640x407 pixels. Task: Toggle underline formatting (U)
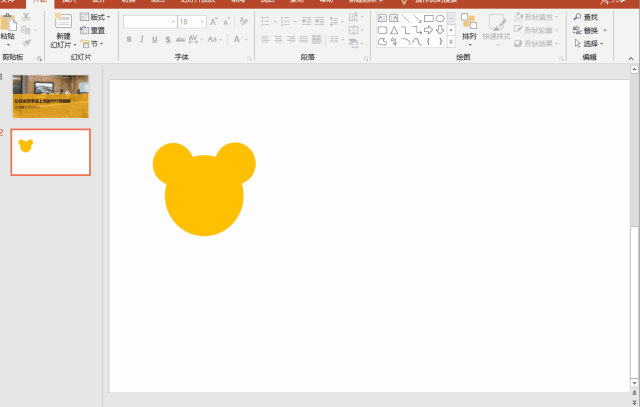click(x=154, y=39)
